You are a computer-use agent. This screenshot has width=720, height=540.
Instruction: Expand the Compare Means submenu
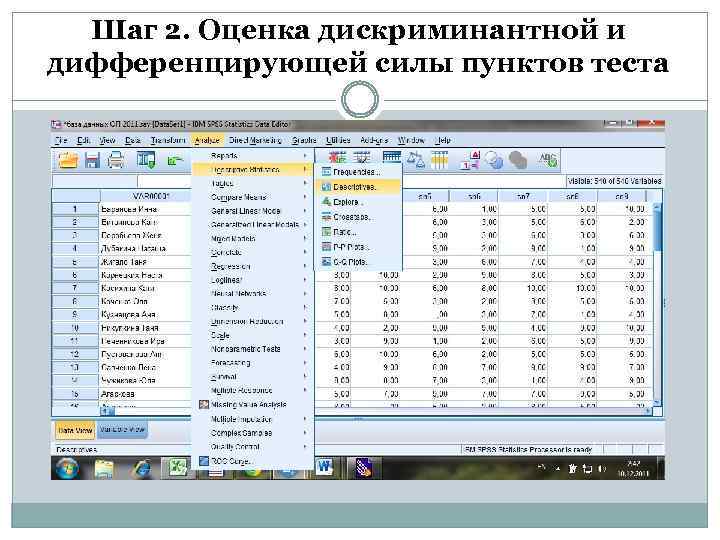pos(253,197)
